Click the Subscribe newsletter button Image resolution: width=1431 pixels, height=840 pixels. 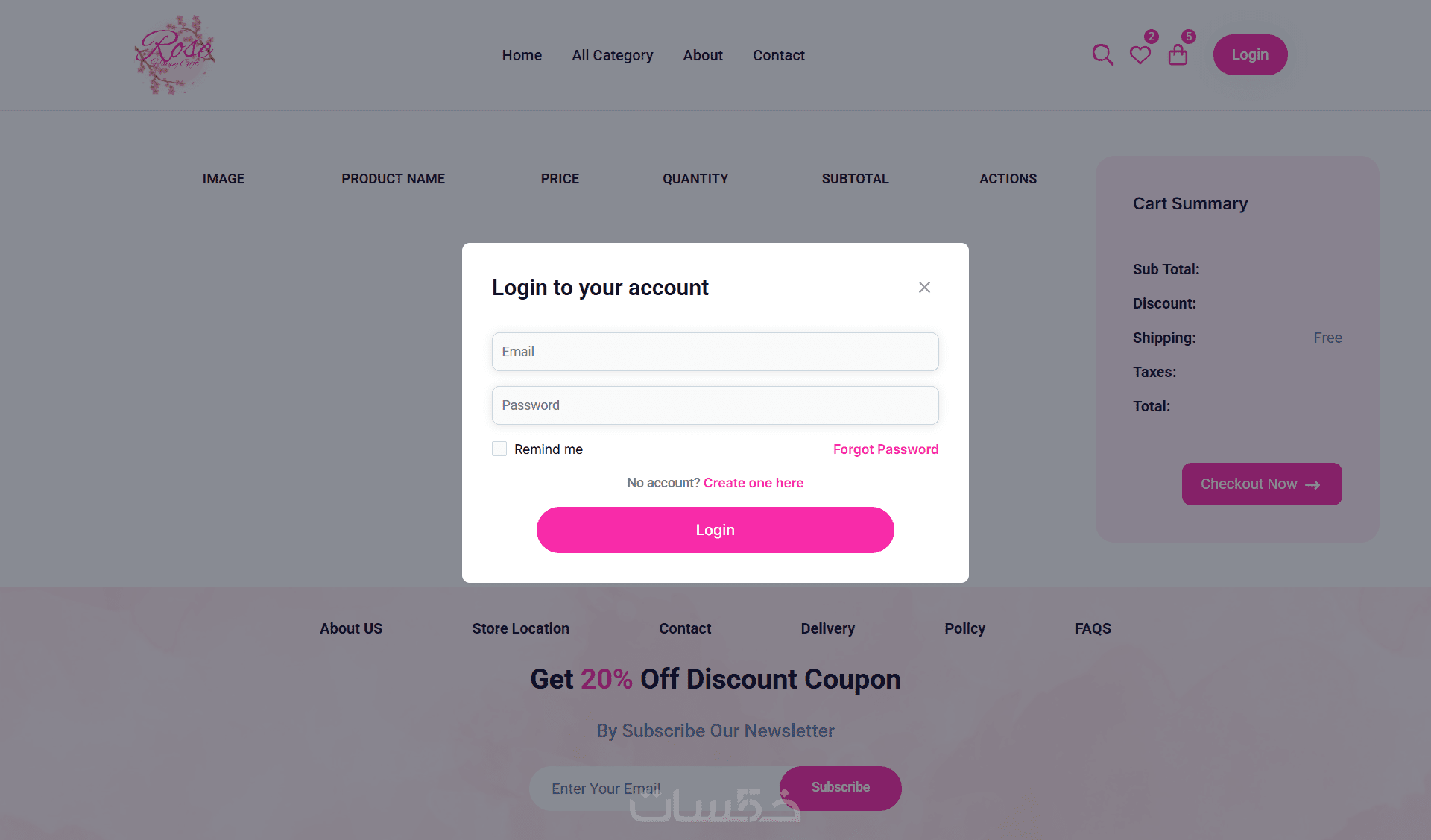click(841, 788)
